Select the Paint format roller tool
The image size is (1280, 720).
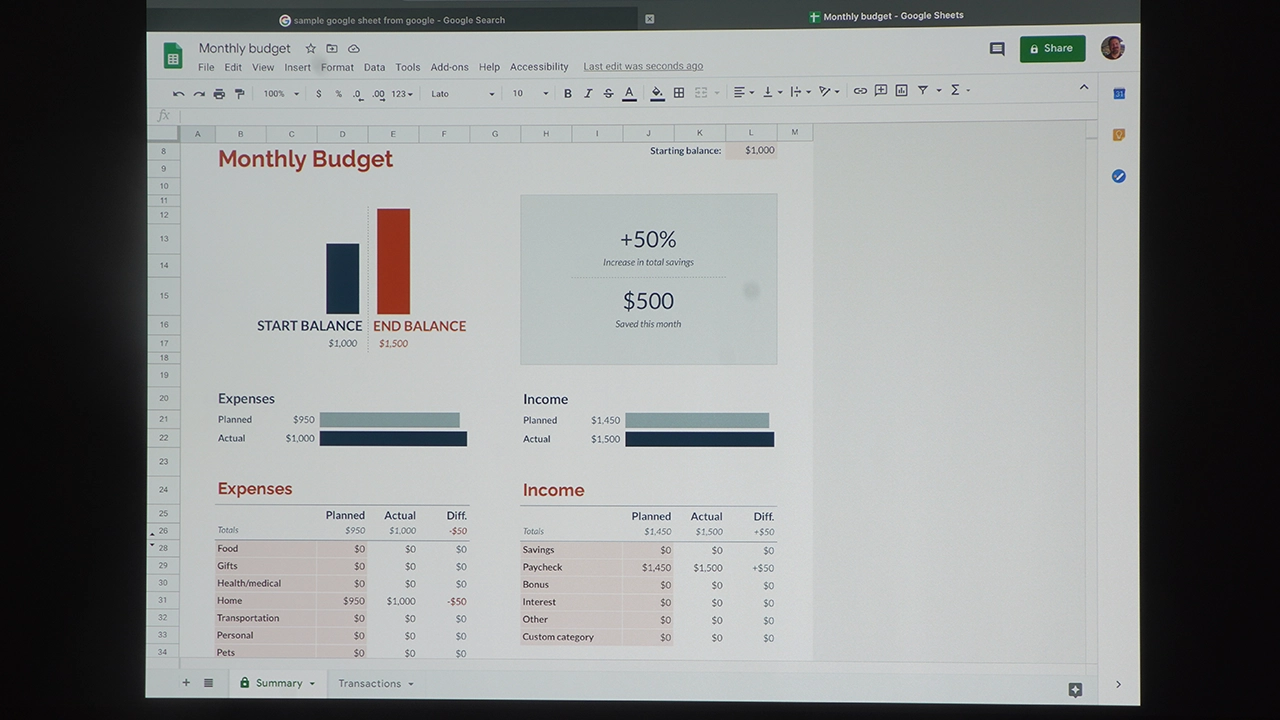[x=239, y=94]
